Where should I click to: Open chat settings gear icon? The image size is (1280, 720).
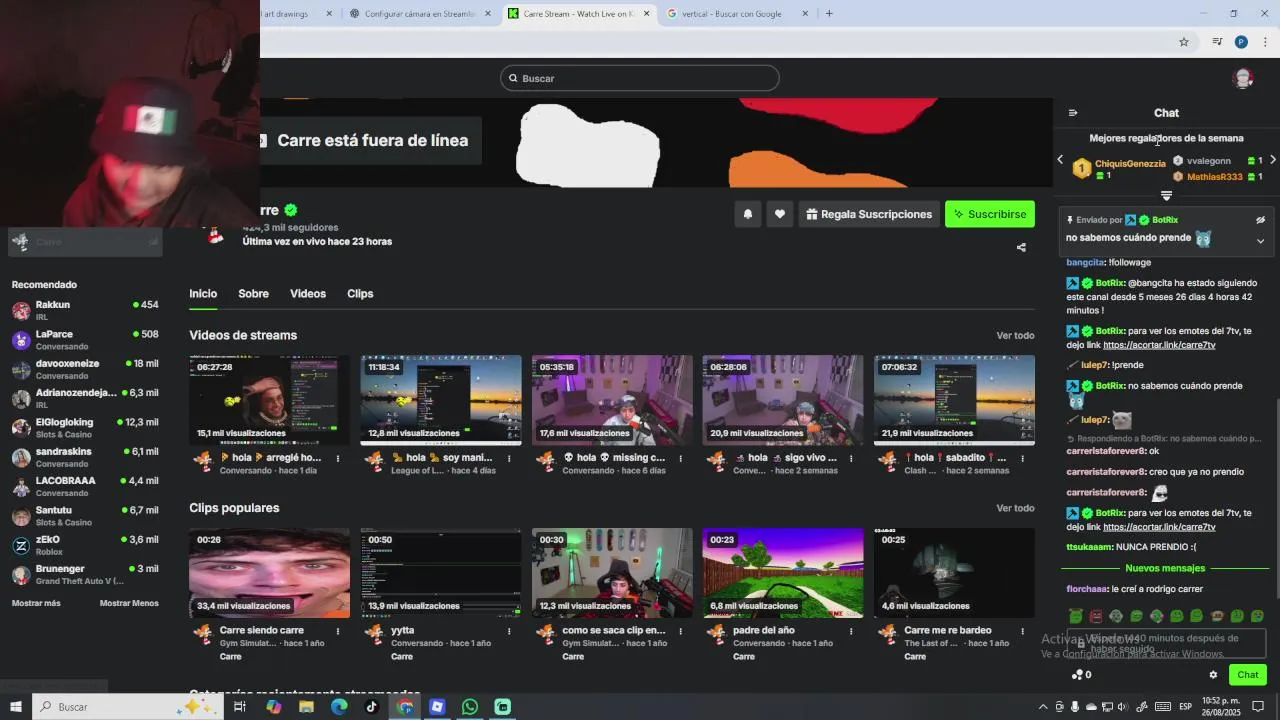1213,675
